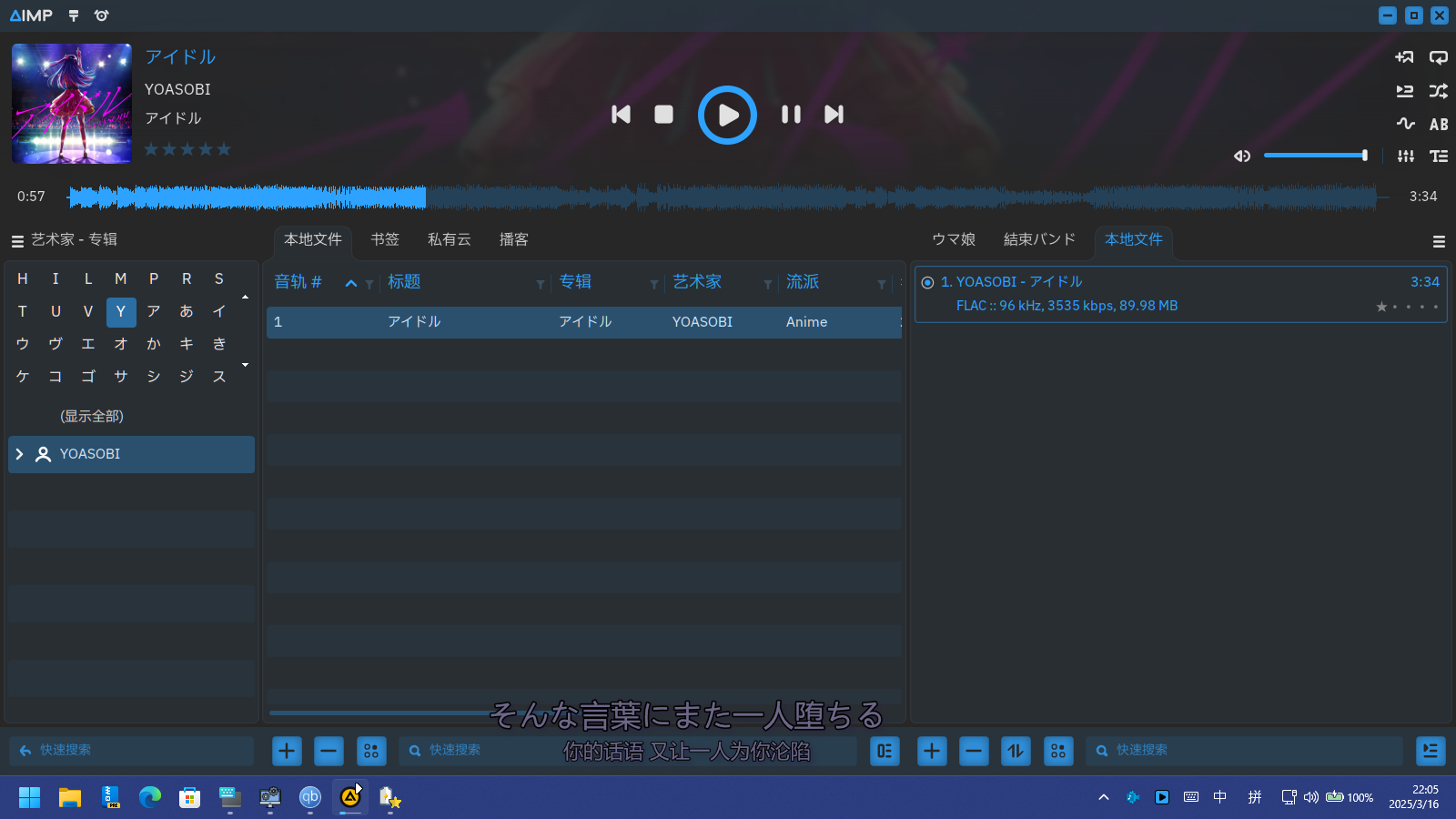
Task: Add files with the library plus button
Action: [x=287, y=751]
